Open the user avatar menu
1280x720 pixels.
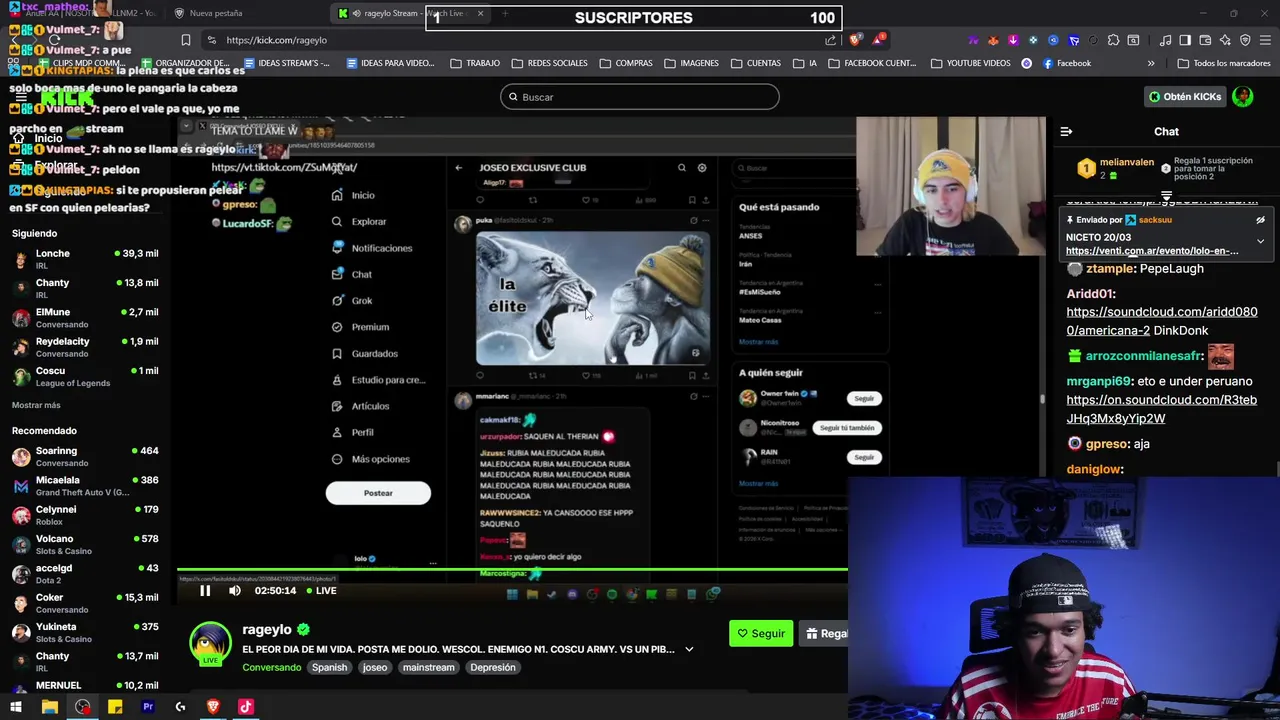1243,97
